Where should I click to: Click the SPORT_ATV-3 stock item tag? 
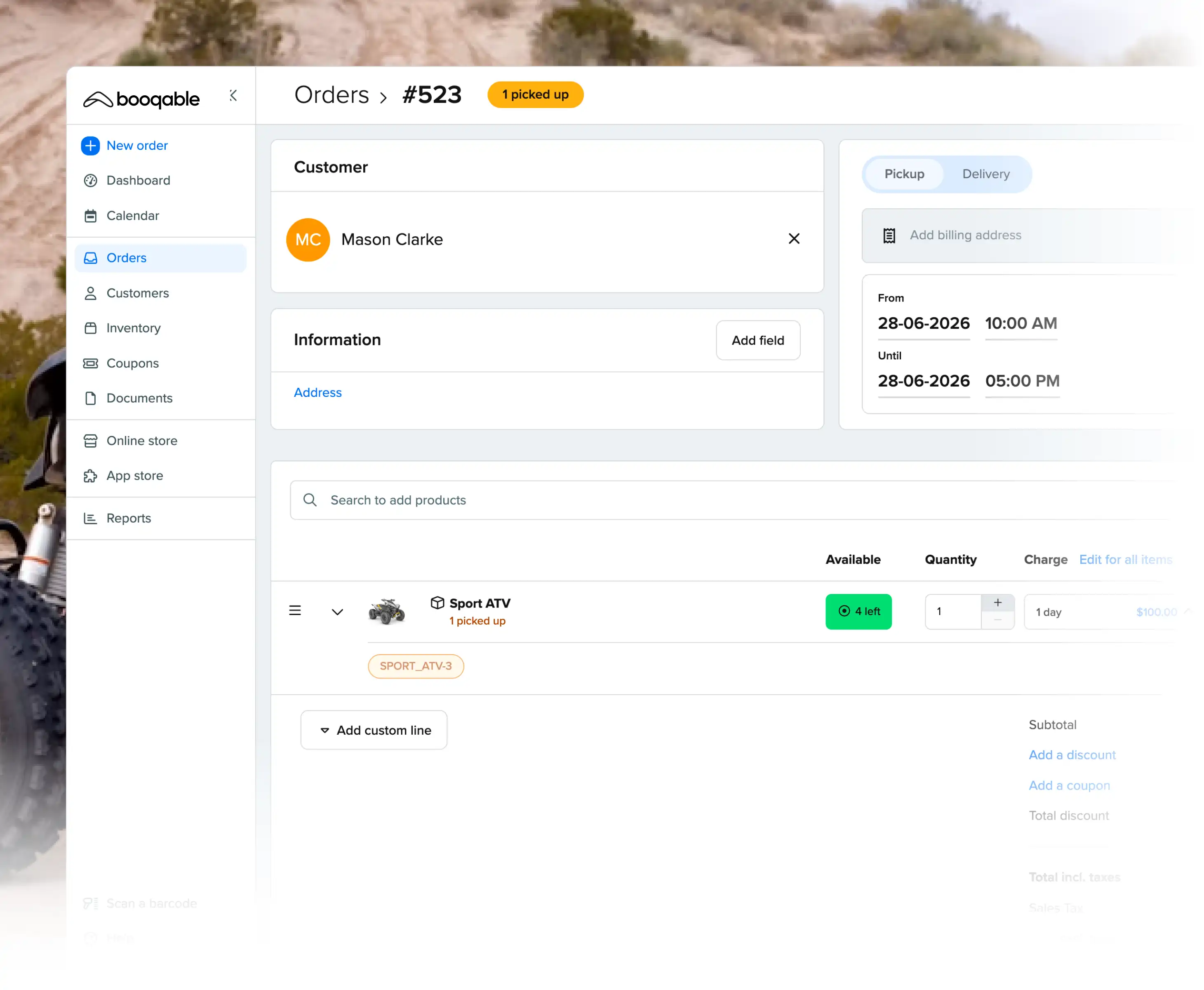416,666
